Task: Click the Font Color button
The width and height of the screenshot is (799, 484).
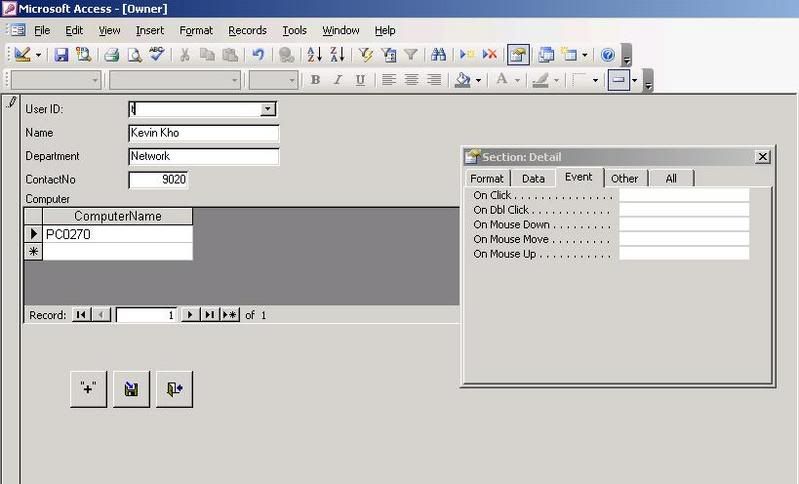Action: pos(502,80)
